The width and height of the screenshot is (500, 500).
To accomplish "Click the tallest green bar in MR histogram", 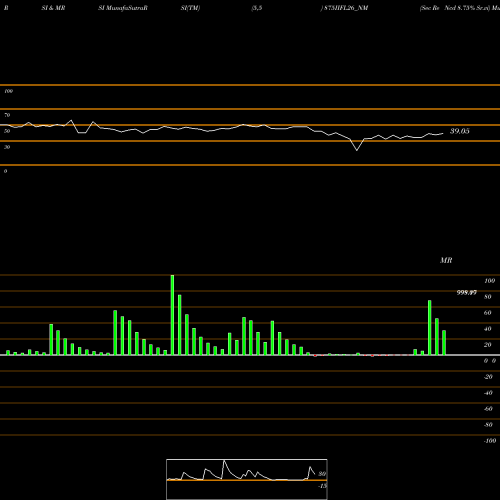I will point(172,315).
